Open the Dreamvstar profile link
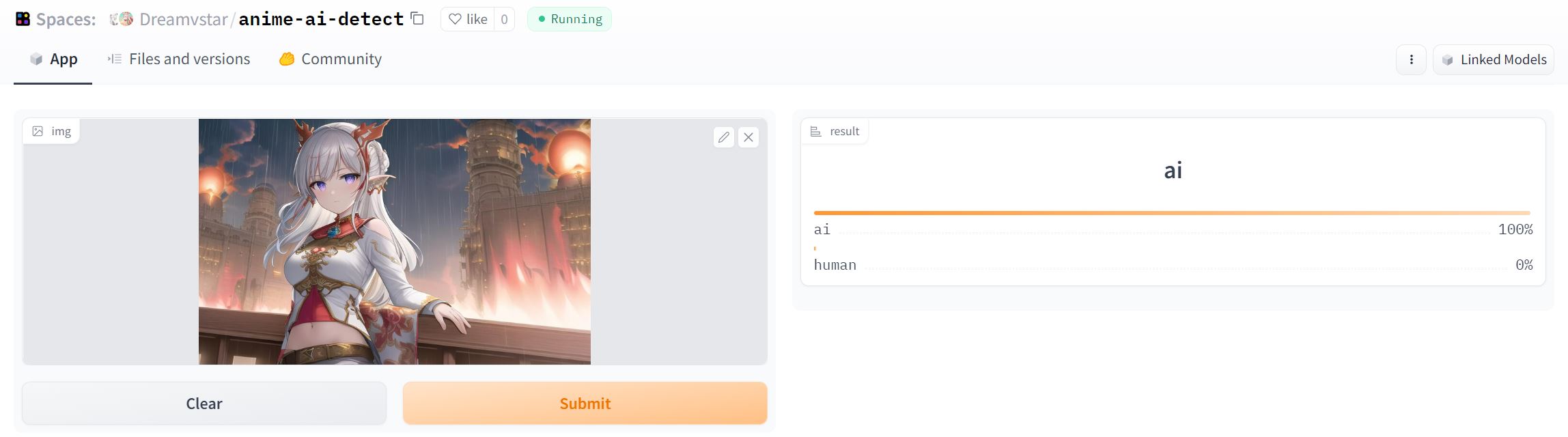Screen dimensions: 1568x437 coord(183,19)
